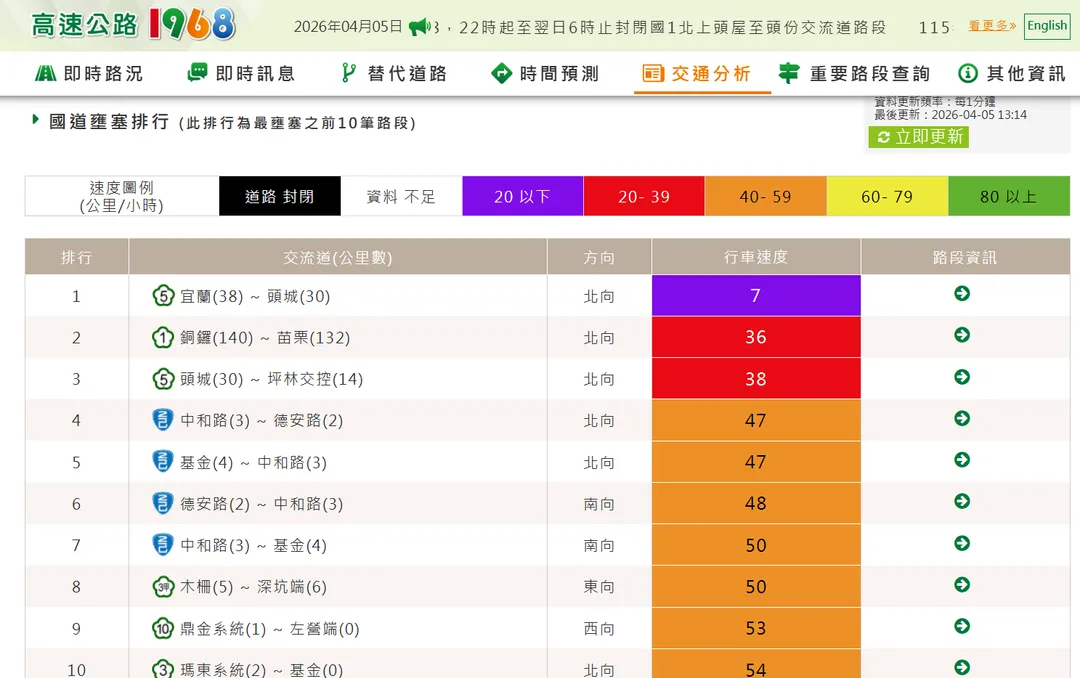This screenshot has width=1080, height=678.
Task: Open the 時間預測 menu
Action: click(545, 73)
